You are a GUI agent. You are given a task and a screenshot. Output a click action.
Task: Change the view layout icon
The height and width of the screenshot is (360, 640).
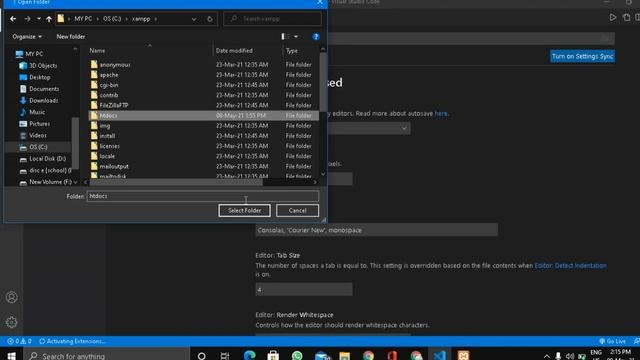(284, 36)
